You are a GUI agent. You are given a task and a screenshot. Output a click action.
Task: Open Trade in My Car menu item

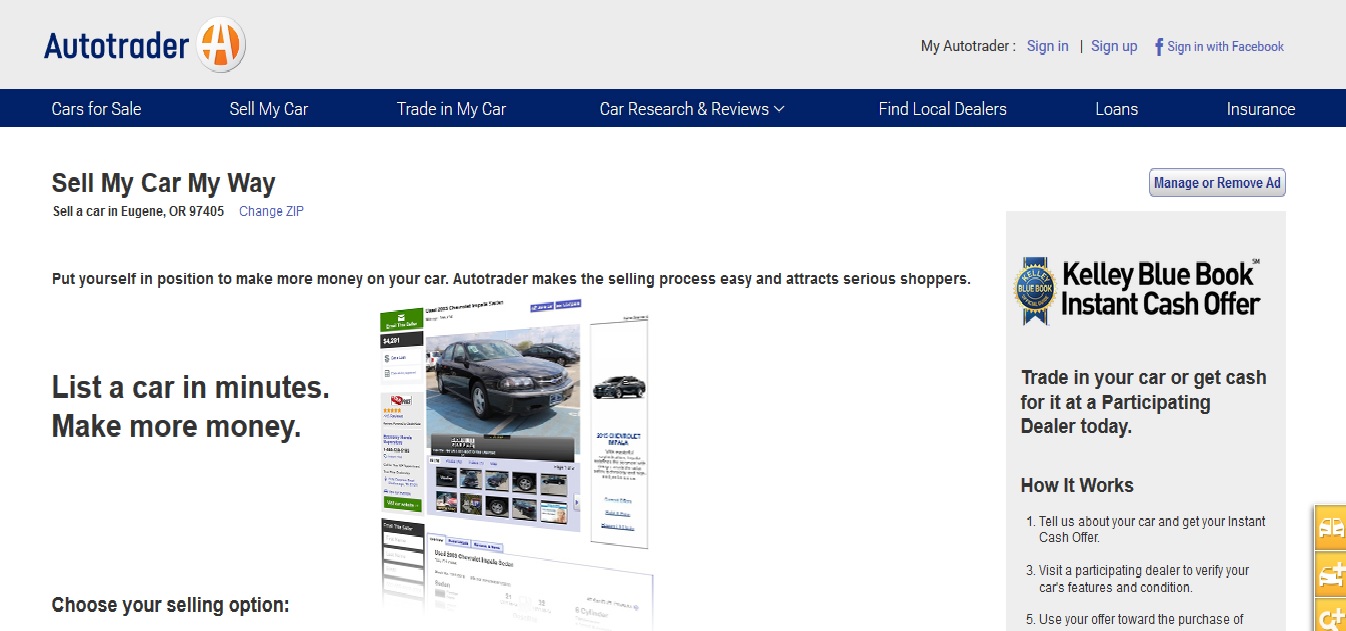pyautogui.click(x=451, y=109)
